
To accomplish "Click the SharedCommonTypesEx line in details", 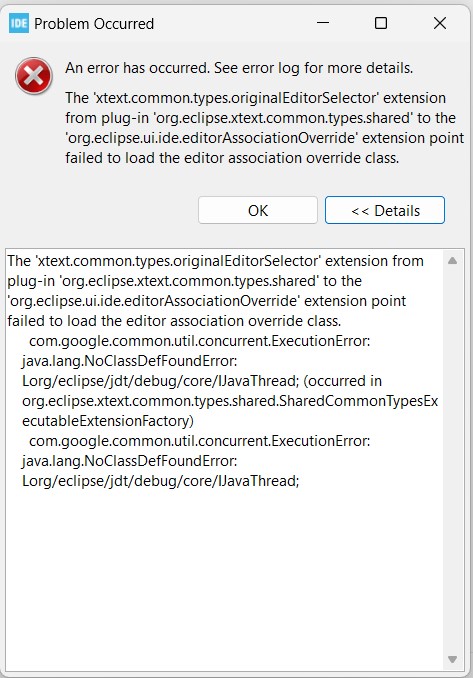I will point(230,401).
